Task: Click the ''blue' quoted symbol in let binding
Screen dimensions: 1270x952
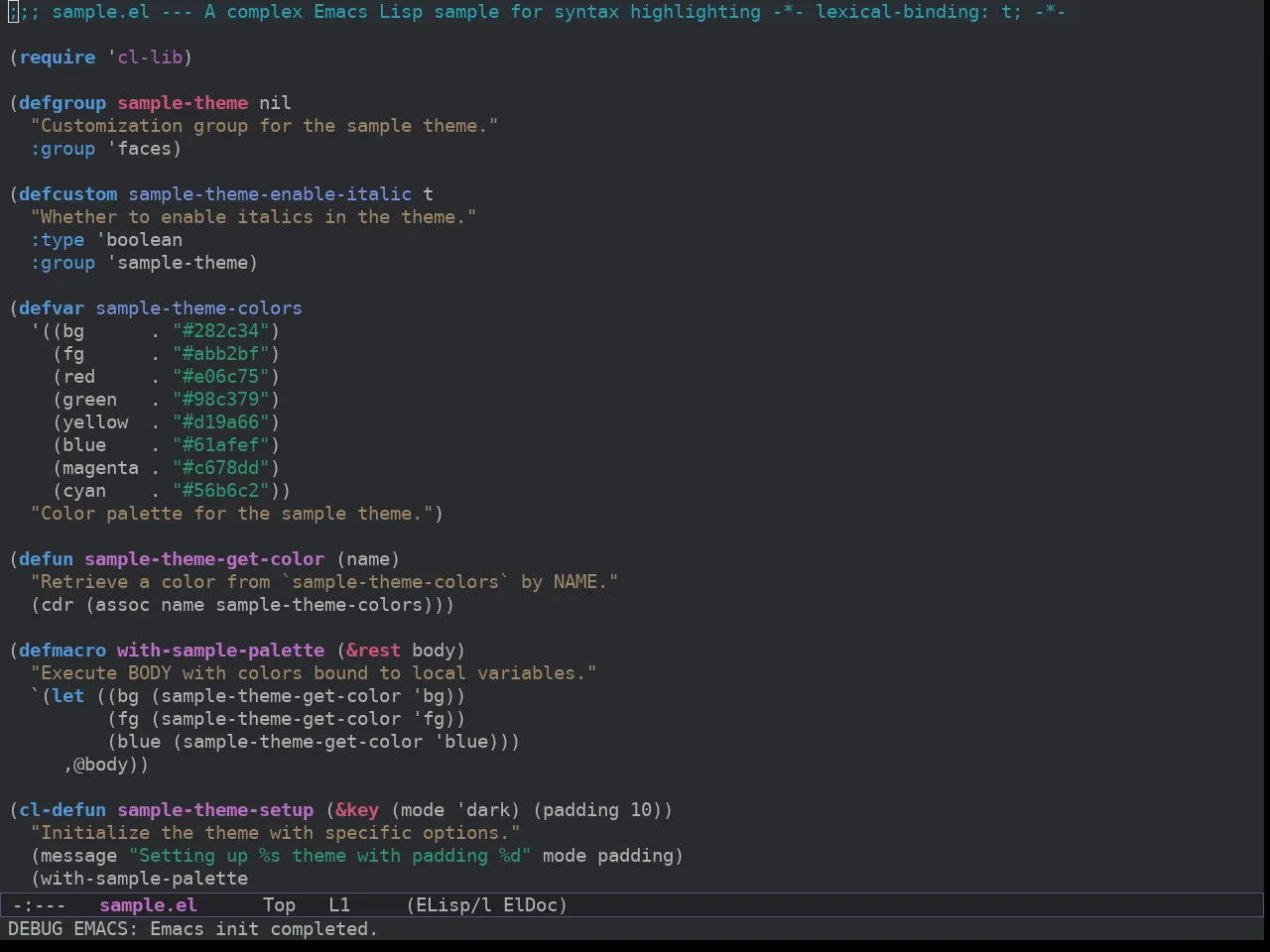Action: (460, 742)
